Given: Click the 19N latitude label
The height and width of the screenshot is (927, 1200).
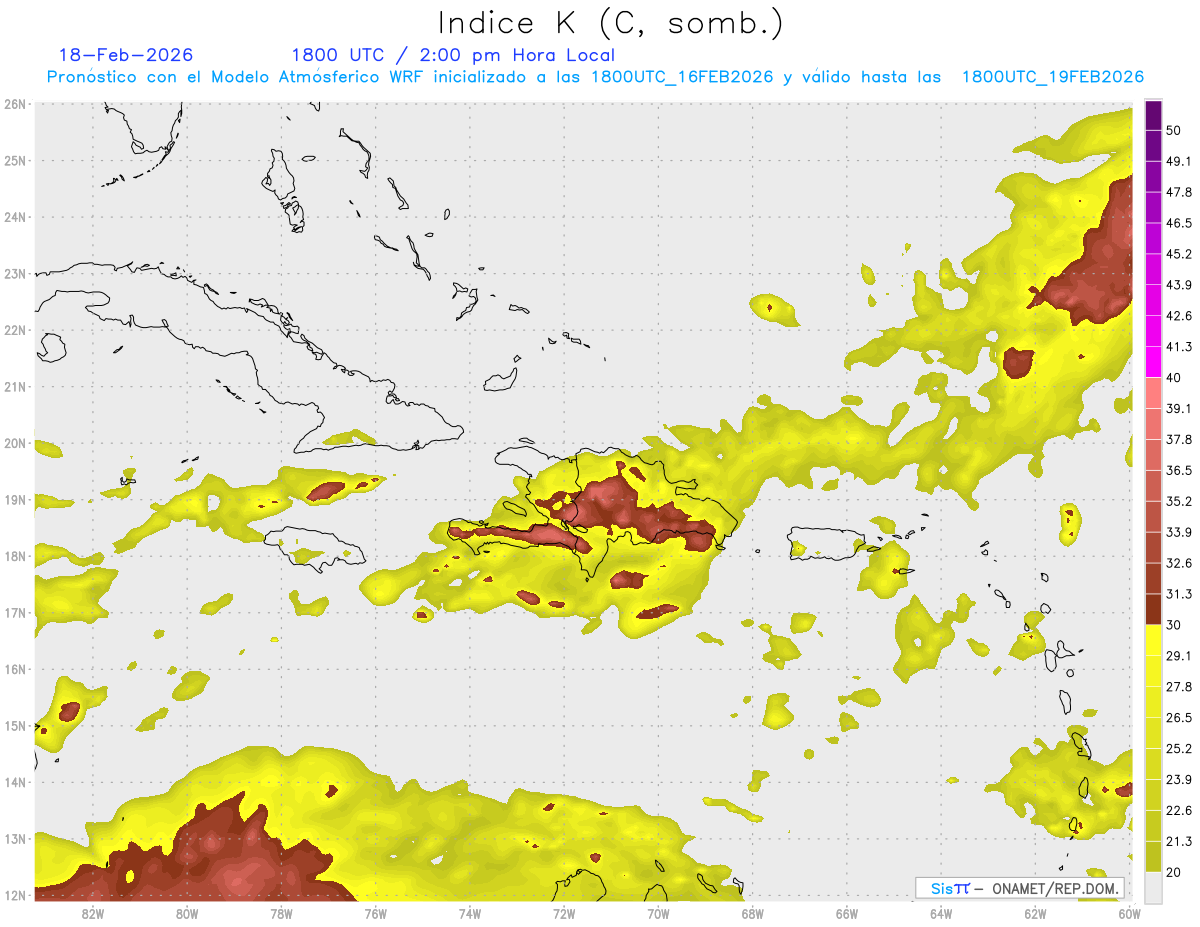Looking at the screenshot, I should click(15, 499).
